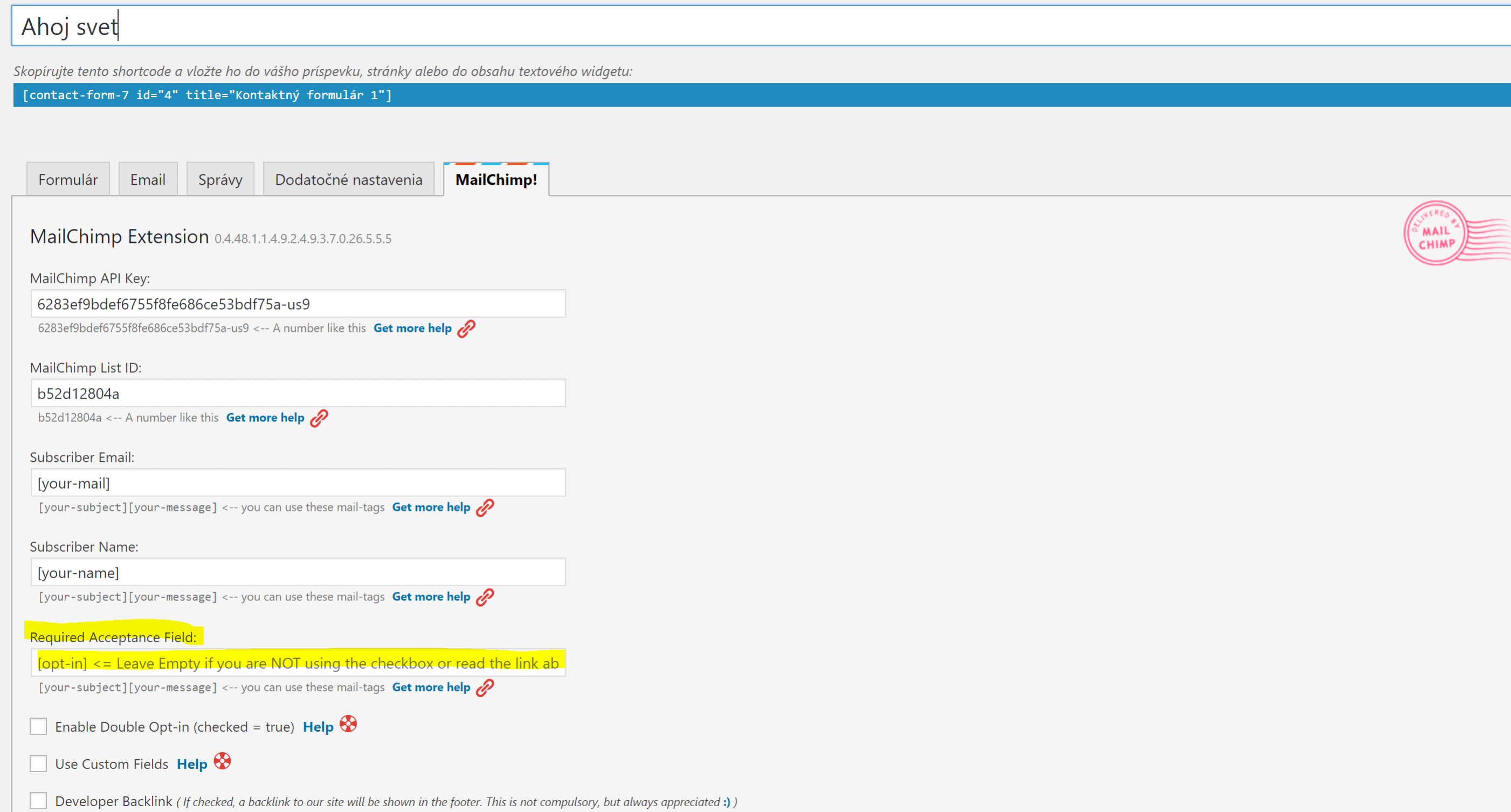Click link icon beside Subscriber Email help
The width and height of the screenshot is (1511, 812).
coord(485,508)
